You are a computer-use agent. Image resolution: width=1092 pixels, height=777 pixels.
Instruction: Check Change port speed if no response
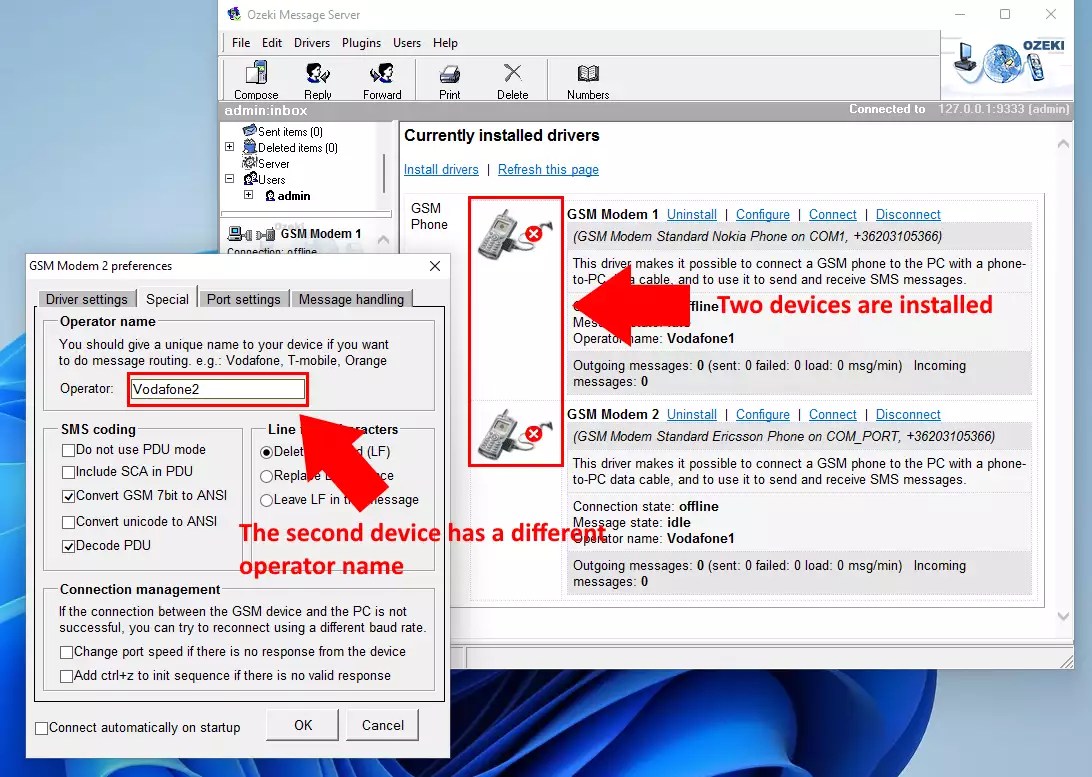click(66, 652)
